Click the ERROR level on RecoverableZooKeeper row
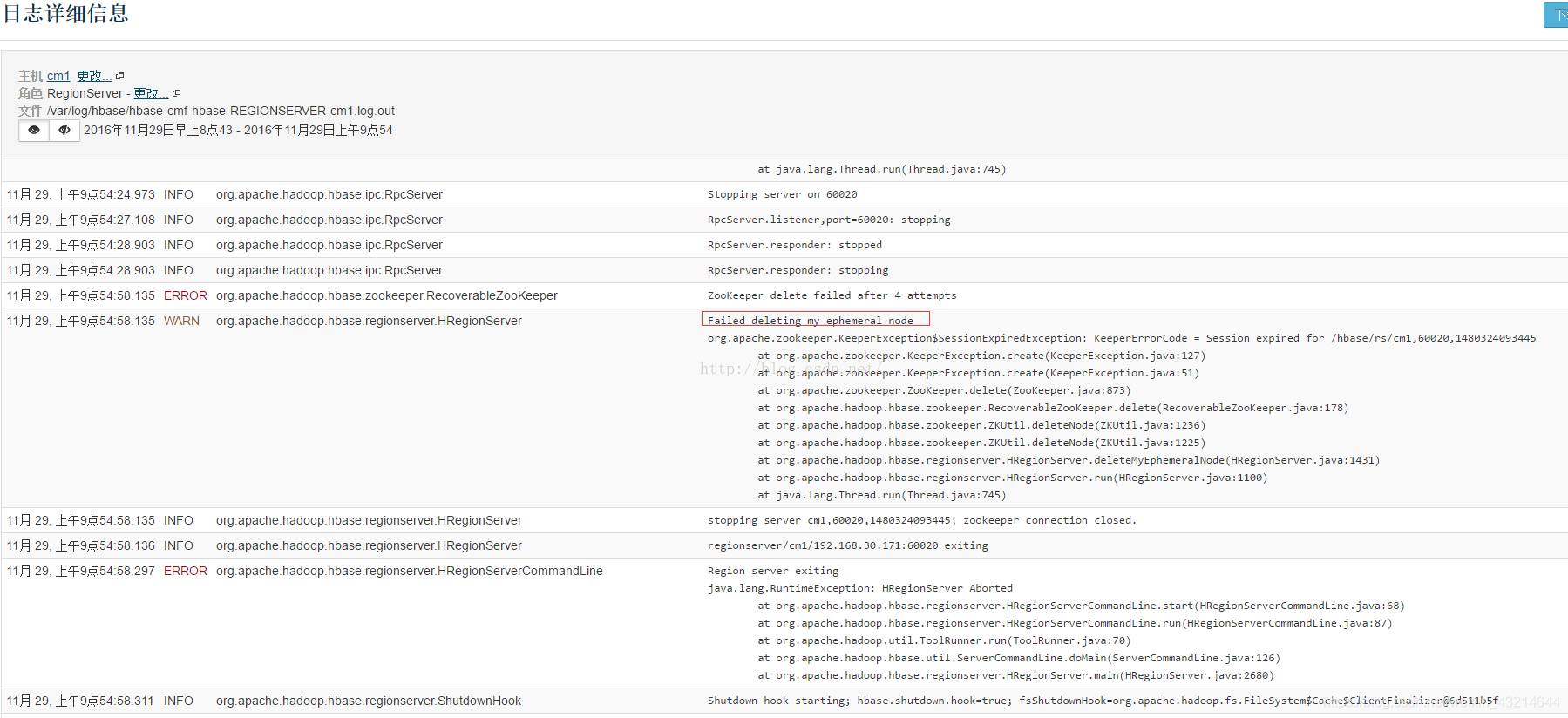The height and width of the screenshot is (718, 1568). pos(186,296)
